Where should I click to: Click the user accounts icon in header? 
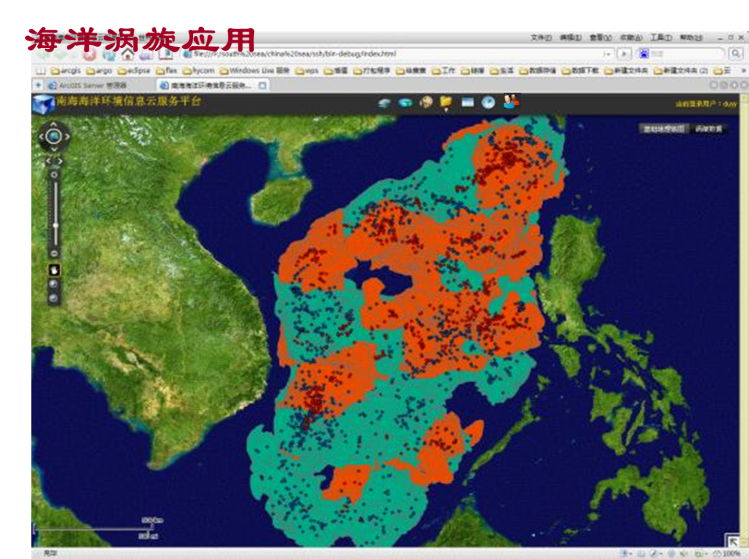click(x=511, y=101)
